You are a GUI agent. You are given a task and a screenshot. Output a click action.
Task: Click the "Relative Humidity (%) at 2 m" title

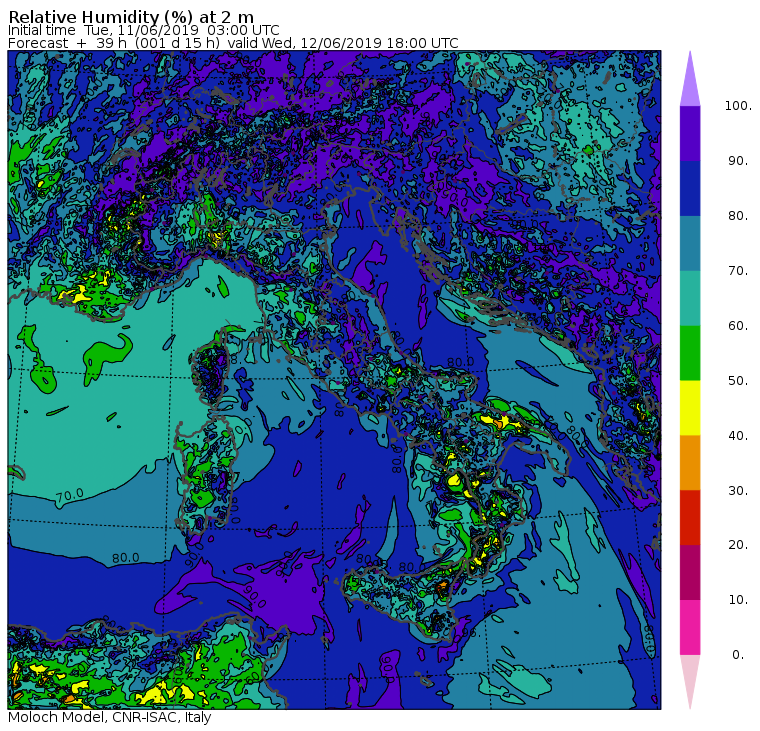click(x=131, y=17)
